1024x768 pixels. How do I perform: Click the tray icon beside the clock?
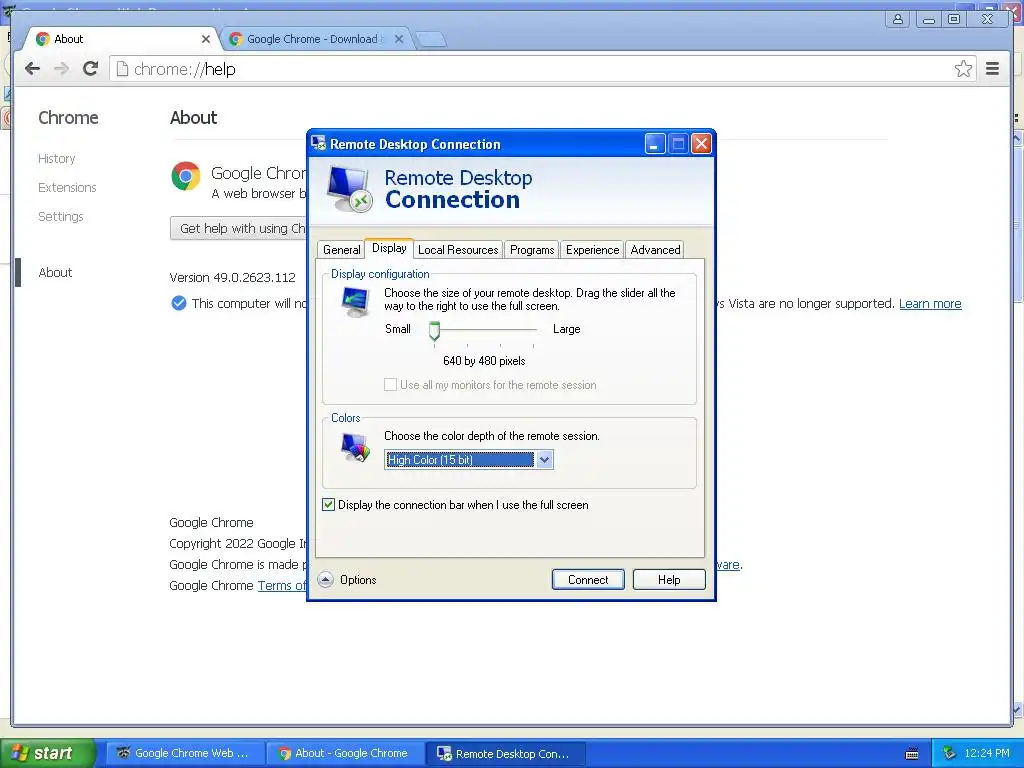(x=950, y=753)
